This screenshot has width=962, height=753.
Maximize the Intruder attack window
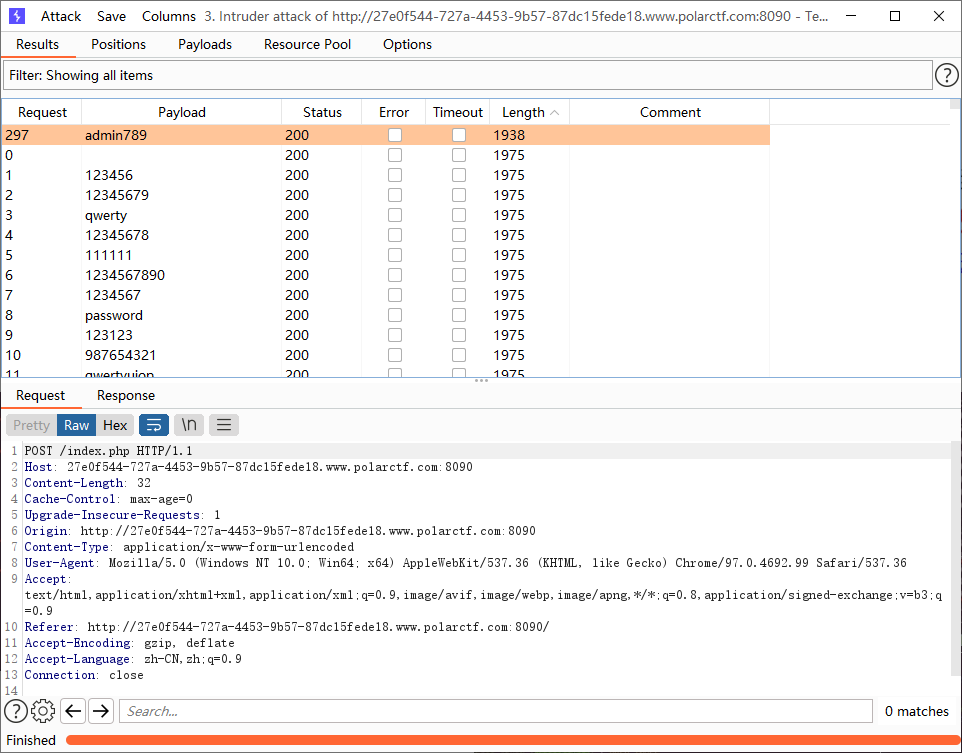click(x=895, y=16)
